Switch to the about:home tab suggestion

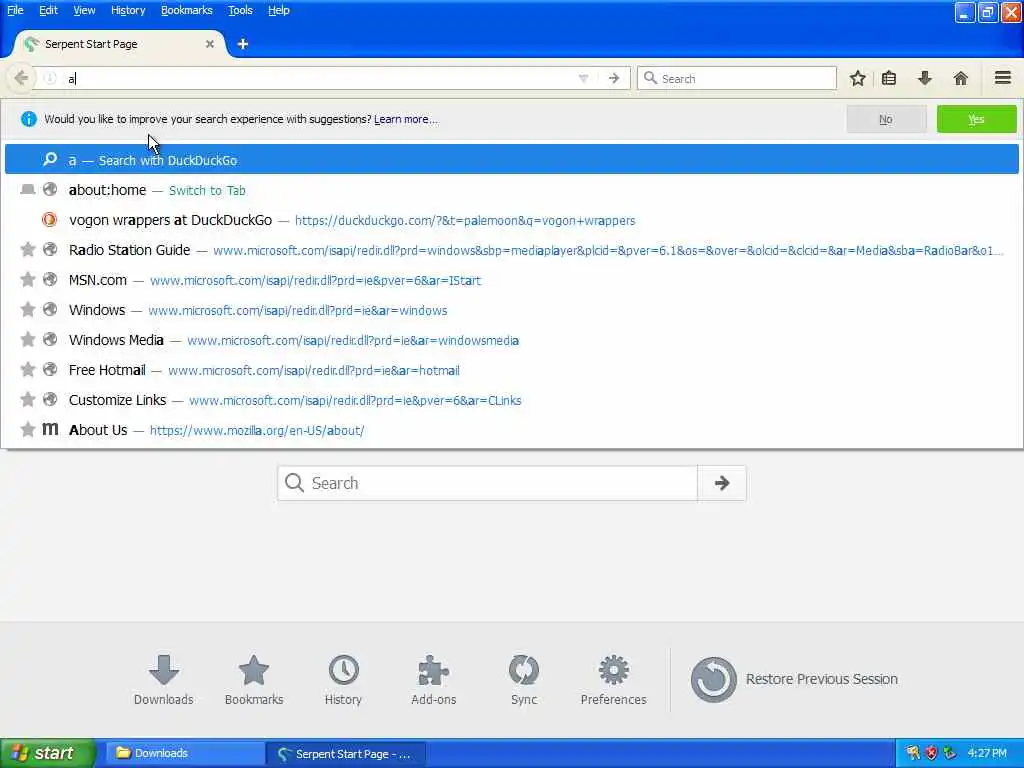pos(511,190)
